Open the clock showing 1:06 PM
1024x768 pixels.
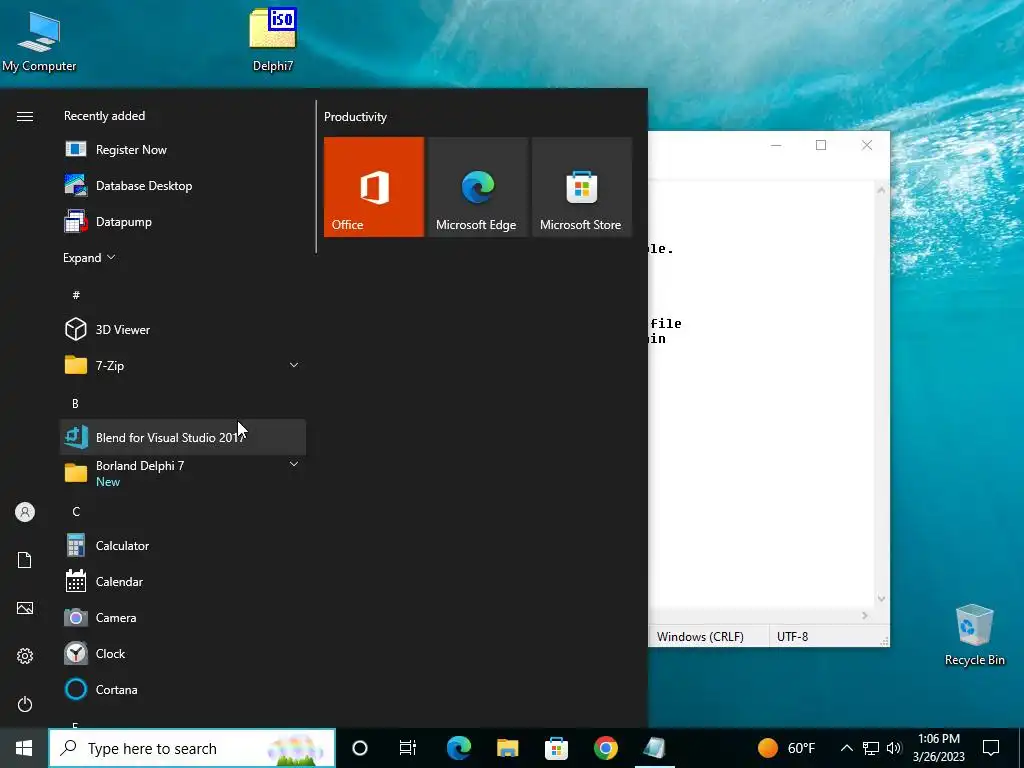click(938, 748)
